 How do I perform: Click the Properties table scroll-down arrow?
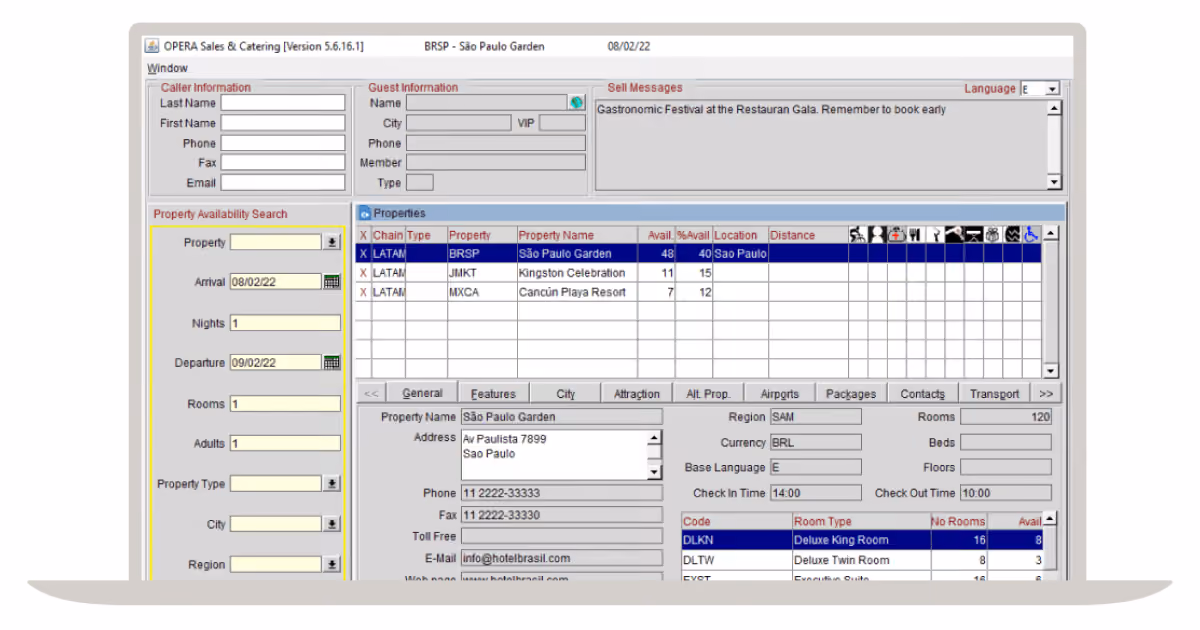pos(1049,371)
